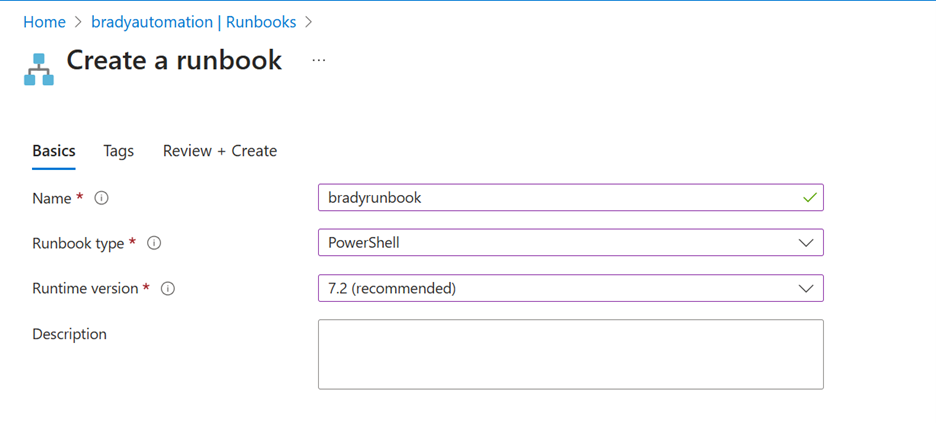The width and height of the screenshot is (936, 423).
Task: Go to the Review + Create tab
Action: [220, 151]
